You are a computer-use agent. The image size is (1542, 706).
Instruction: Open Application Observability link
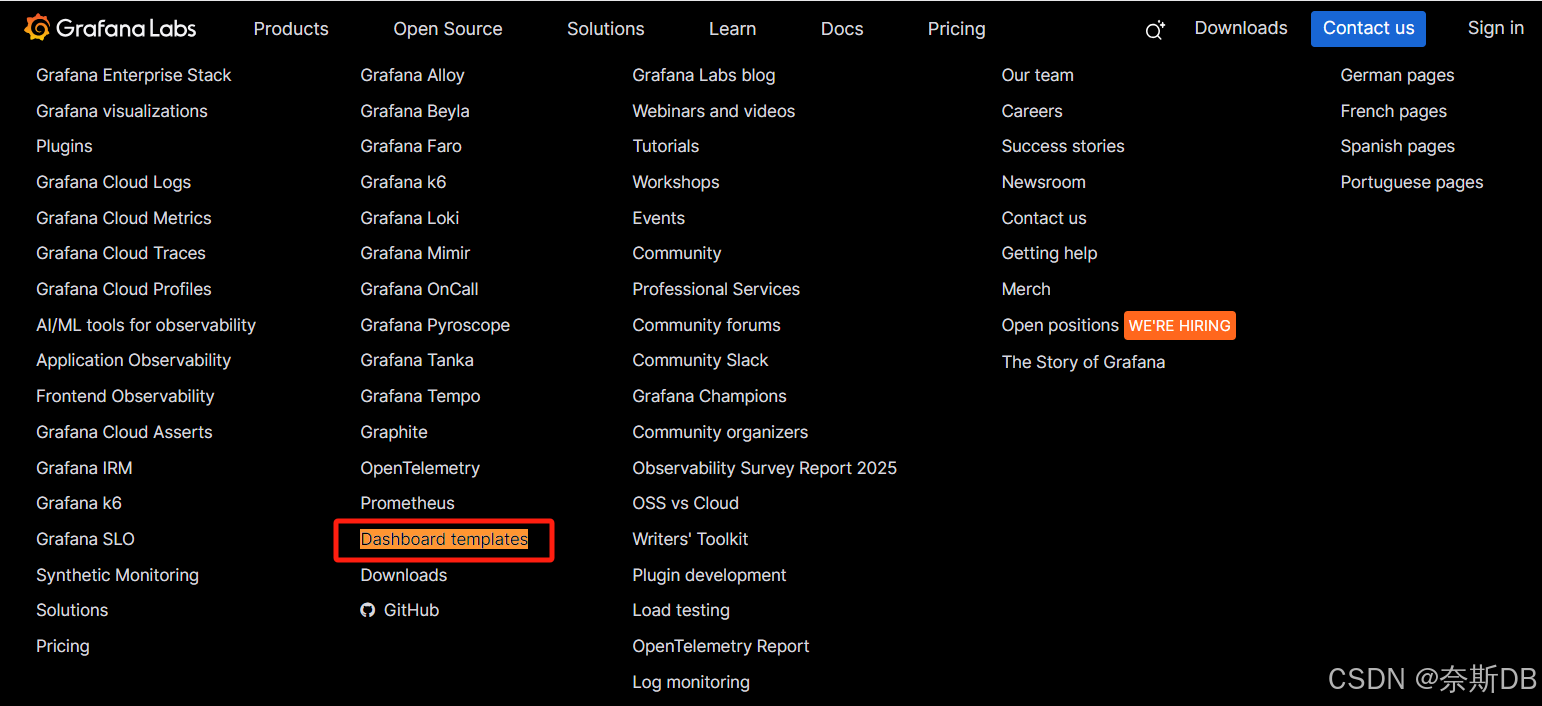pos(134,360)
